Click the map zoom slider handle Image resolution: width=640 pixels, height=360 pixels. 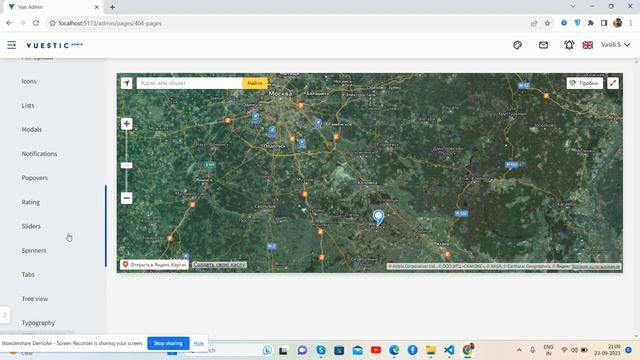pyautogui.click(x=127, y=165)
